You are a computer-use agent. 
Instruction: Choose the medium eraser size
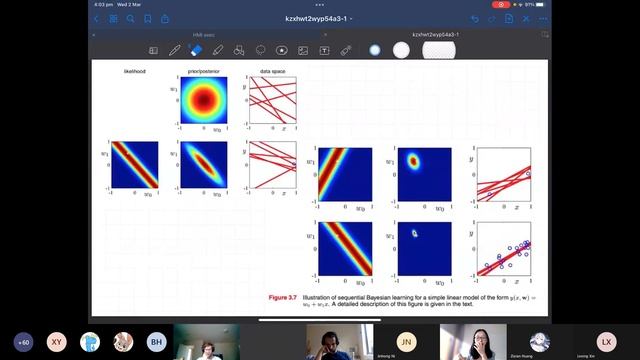click(401, 50)
